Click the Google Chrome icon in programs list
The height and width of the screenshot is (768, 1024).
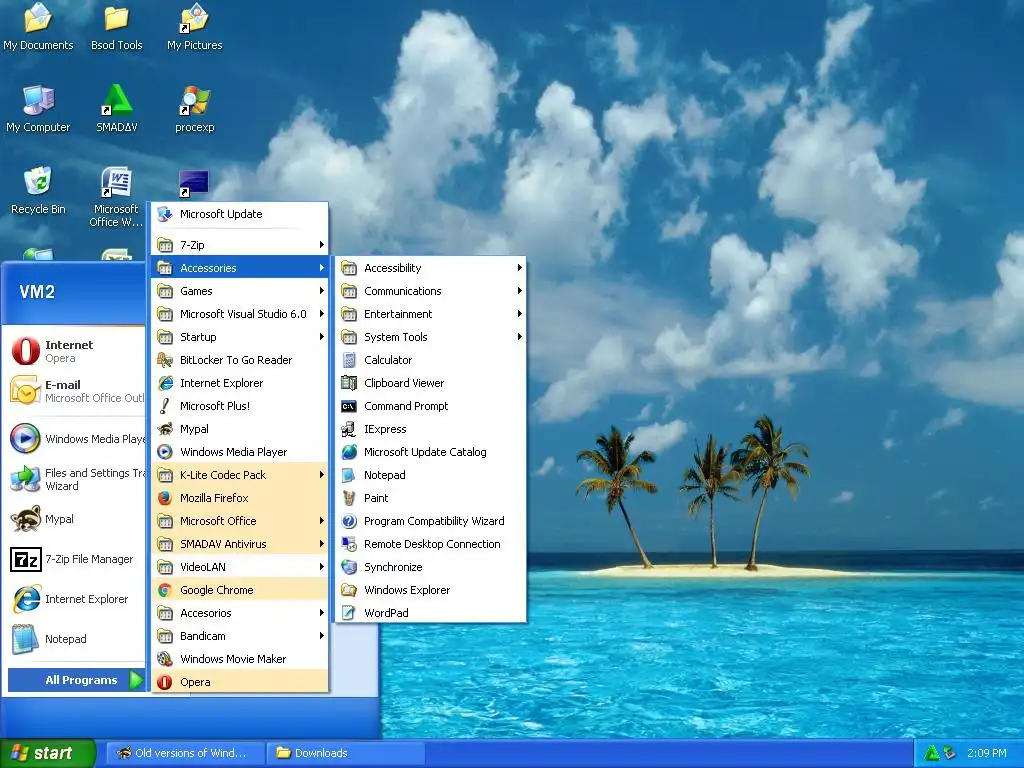click(165, 590)
